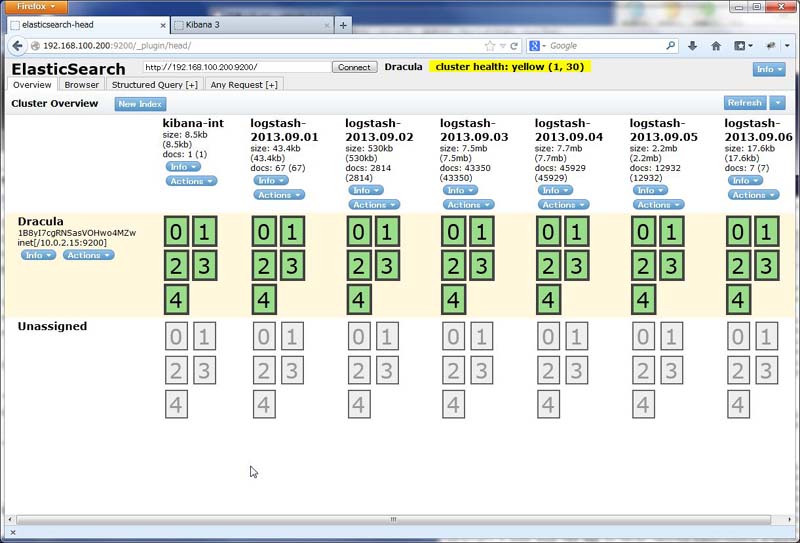The height and width of the screenshot is (543, 800).
Task: Open logstash-2013.09.01 Actions dropdown
Action: click(x=279, y=195)
